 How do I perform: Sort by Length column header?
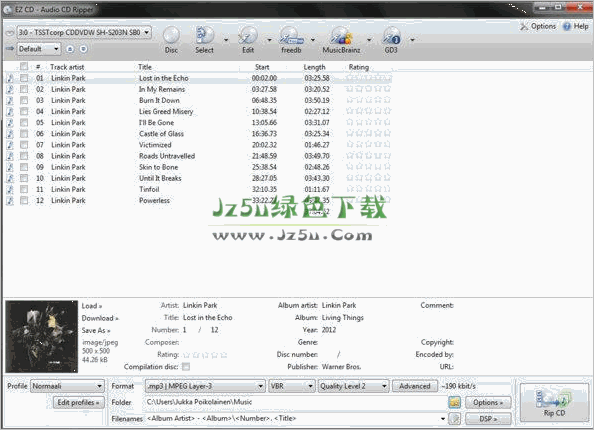314,67
